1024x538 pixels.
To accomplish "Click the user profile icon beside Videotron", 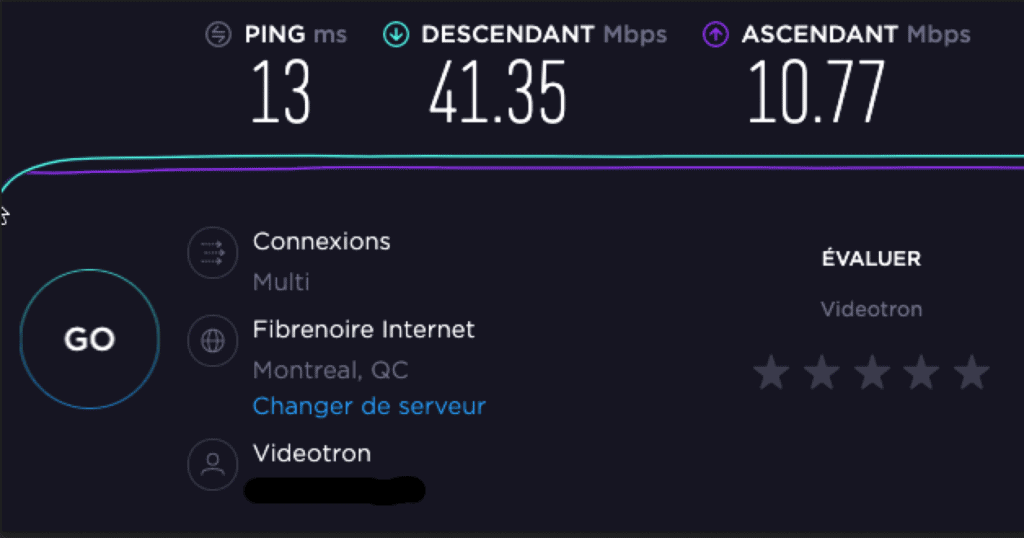I will 212,464.
